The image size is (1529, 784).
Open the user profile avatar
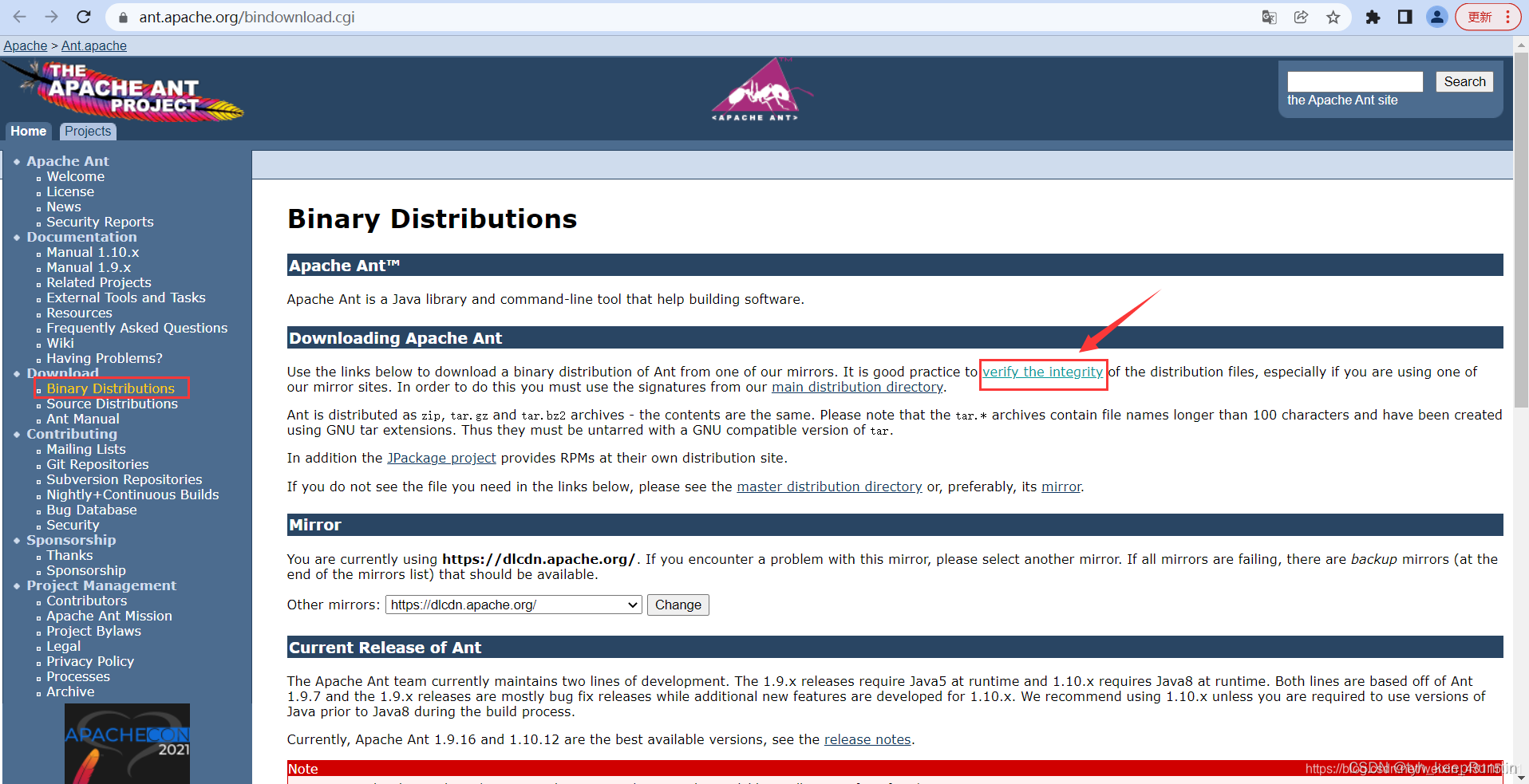click(1437, 17)
